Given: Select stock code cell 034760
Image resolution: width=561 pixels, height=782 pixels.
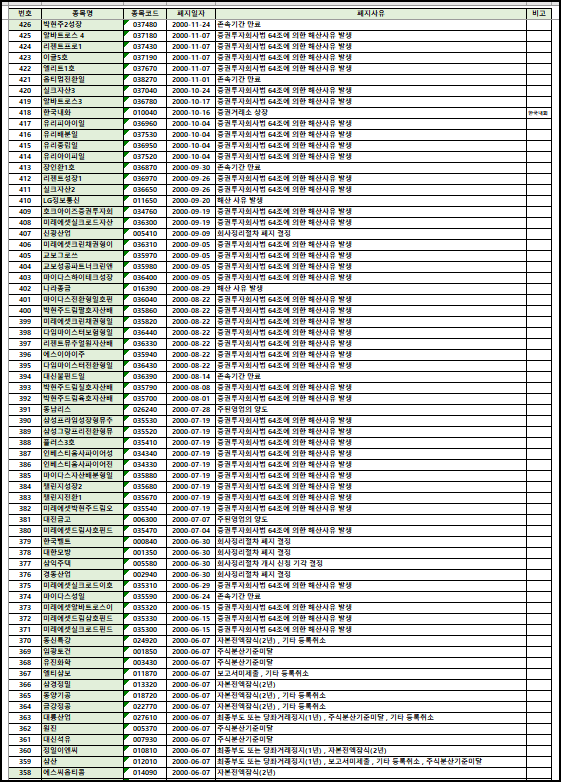Looking at the screenshot, I should 145,211.
